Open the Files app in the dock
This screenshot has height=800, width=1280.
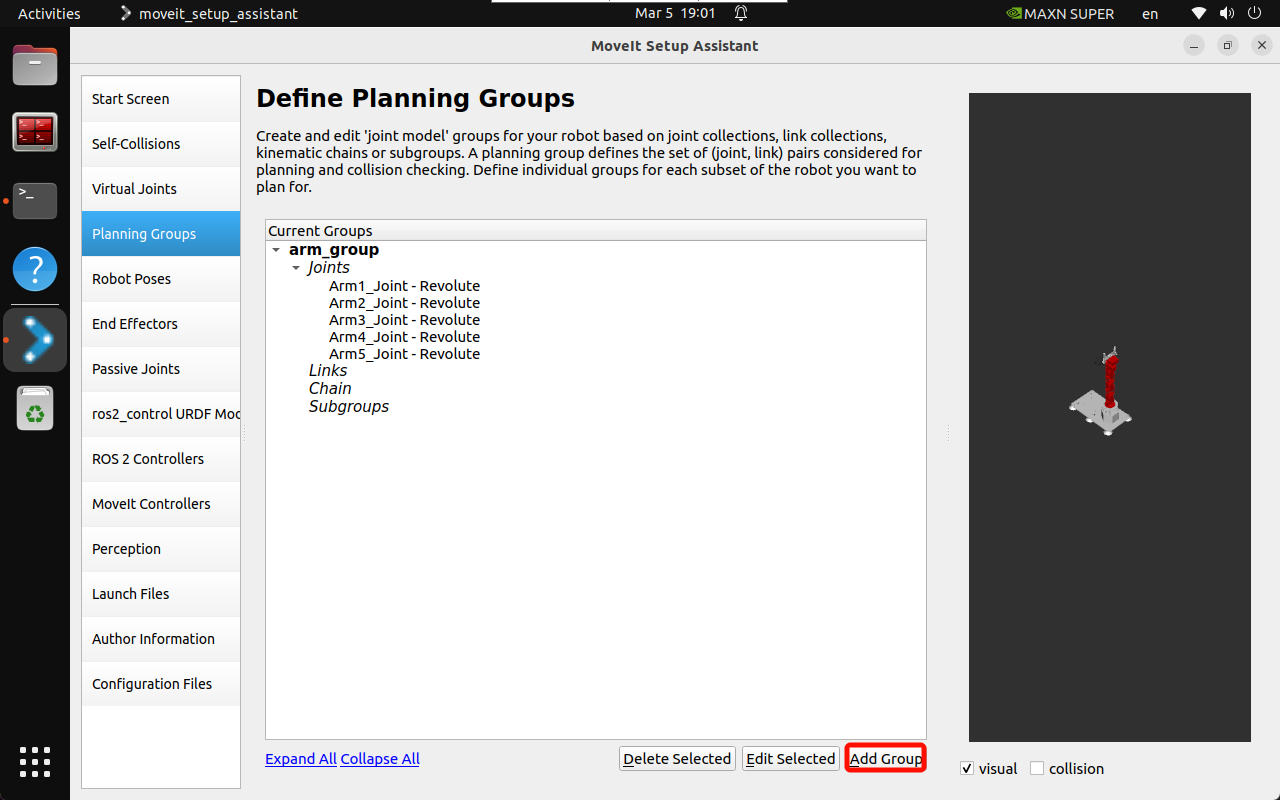[35, 66]
